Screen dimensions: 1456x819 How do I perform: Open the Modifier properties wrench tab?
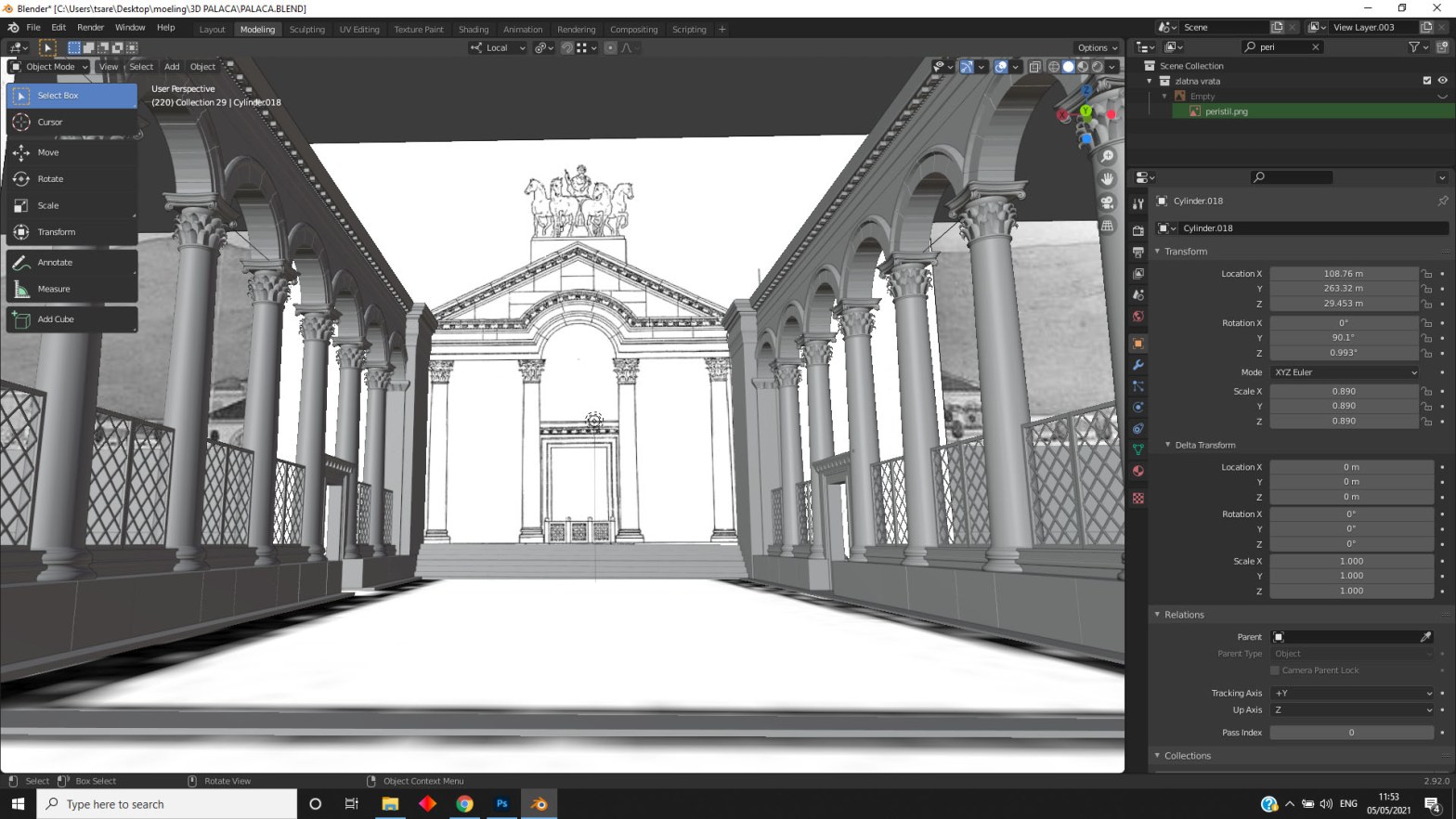point(1137,365)
